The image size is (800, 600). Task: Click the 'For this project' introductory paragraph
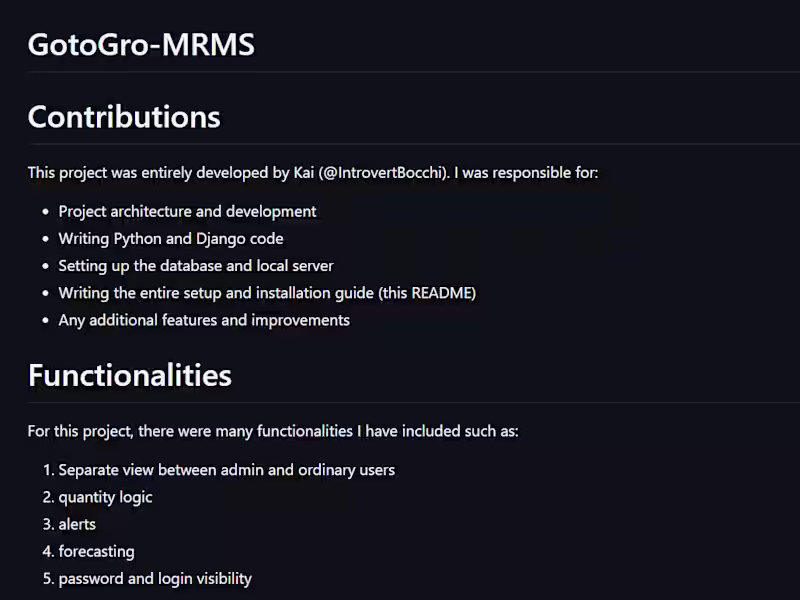273,432
